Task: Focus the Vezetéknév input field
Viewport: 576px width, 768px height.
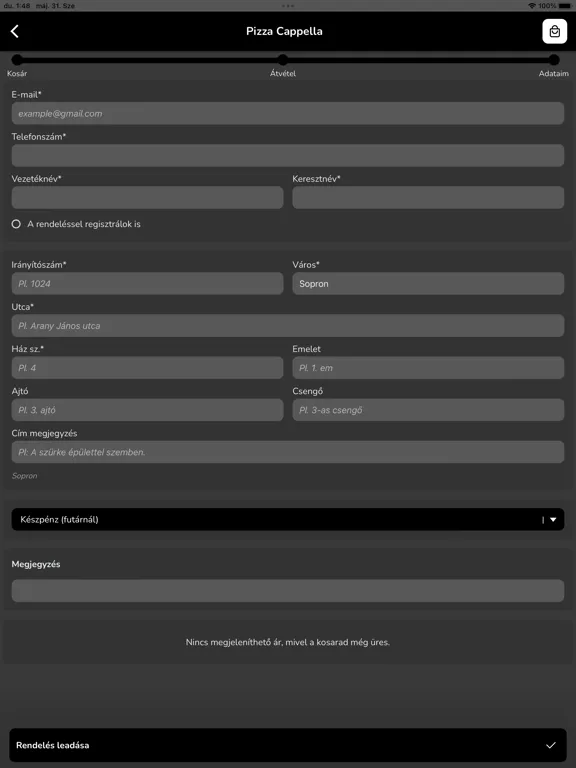Action: click(x=147, y=197)
